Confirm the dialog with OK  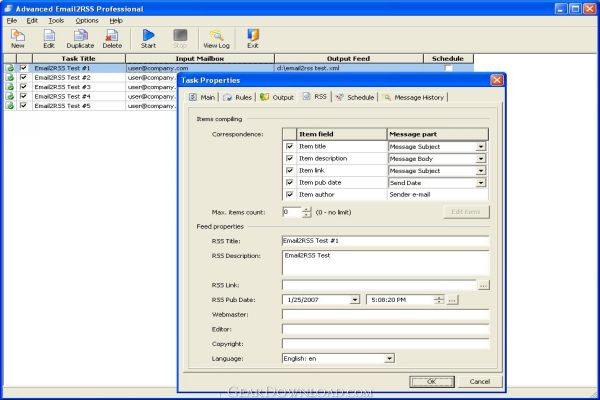[432, 382]
